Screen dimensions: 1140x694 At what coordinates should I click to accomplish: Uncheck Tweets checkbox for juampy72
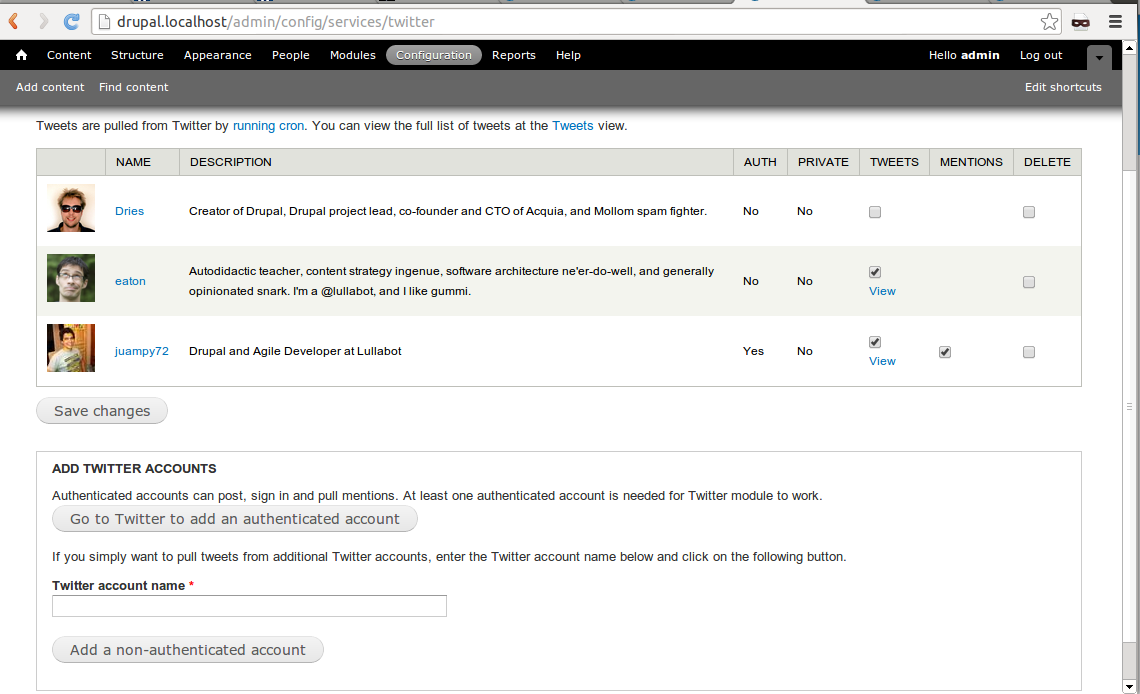875,342
